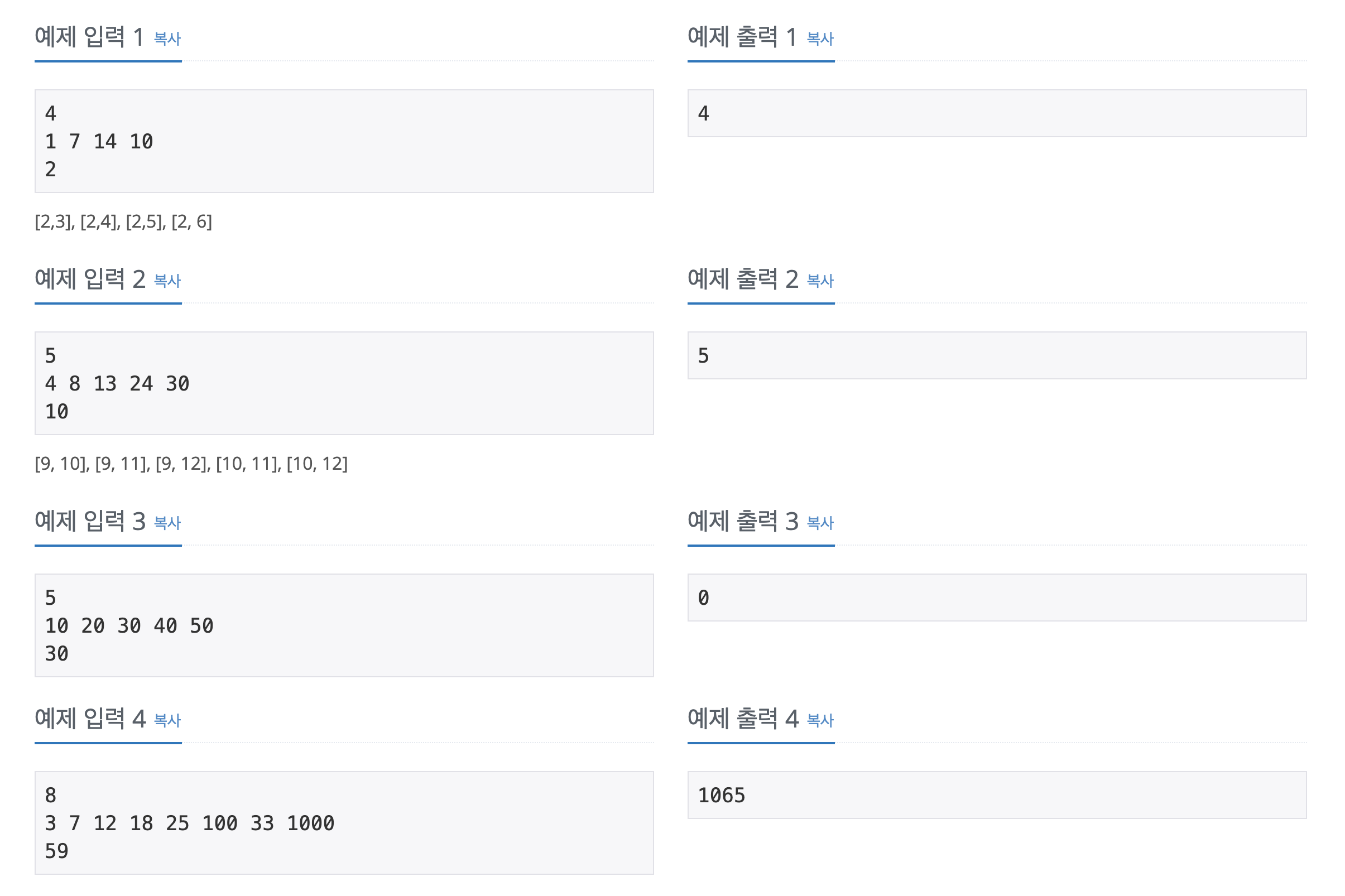Click the example input 2 code box
1345x896 pixels.
344,383
